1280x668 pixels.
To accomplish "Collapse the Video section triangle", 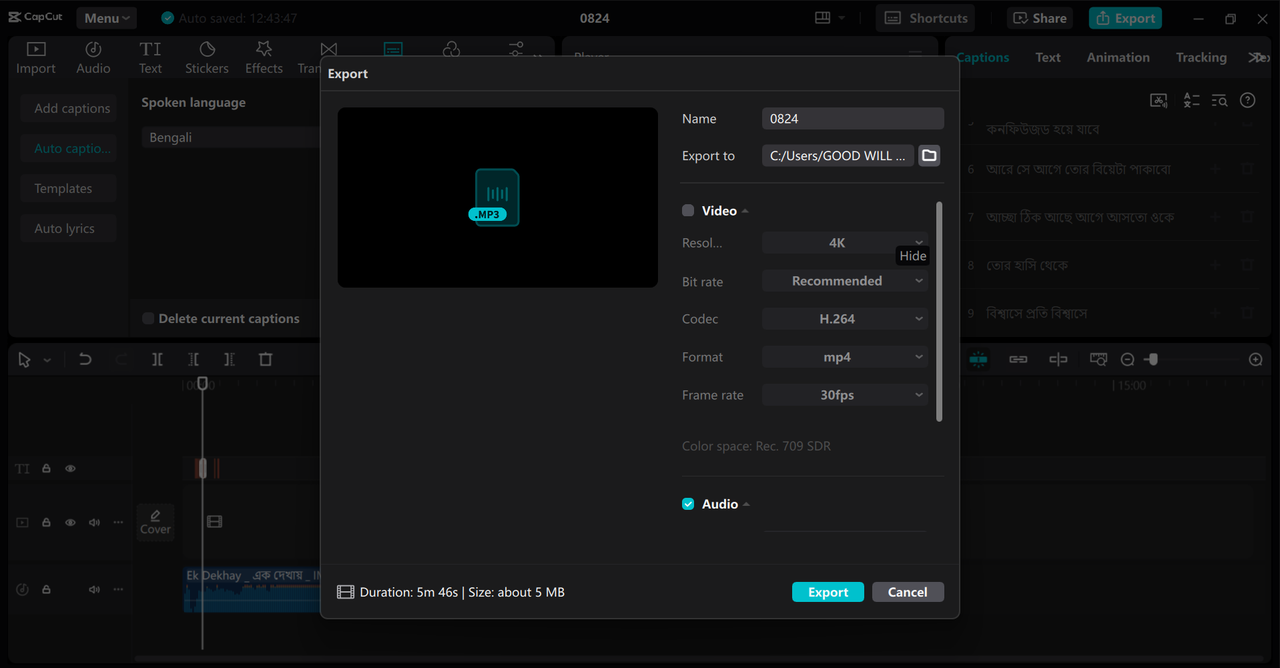I will (x=746, y=211).
